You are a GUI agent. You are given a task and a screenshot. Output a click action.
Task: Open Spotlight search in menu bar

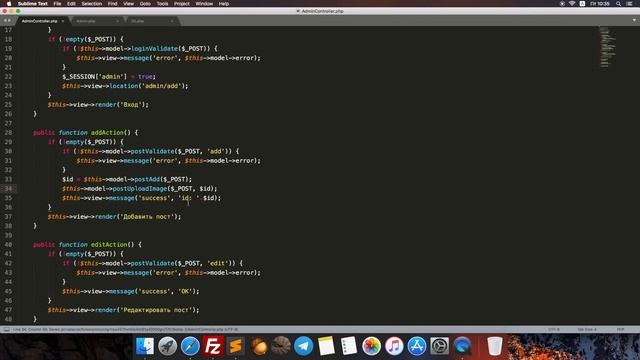tap(618, 4)
